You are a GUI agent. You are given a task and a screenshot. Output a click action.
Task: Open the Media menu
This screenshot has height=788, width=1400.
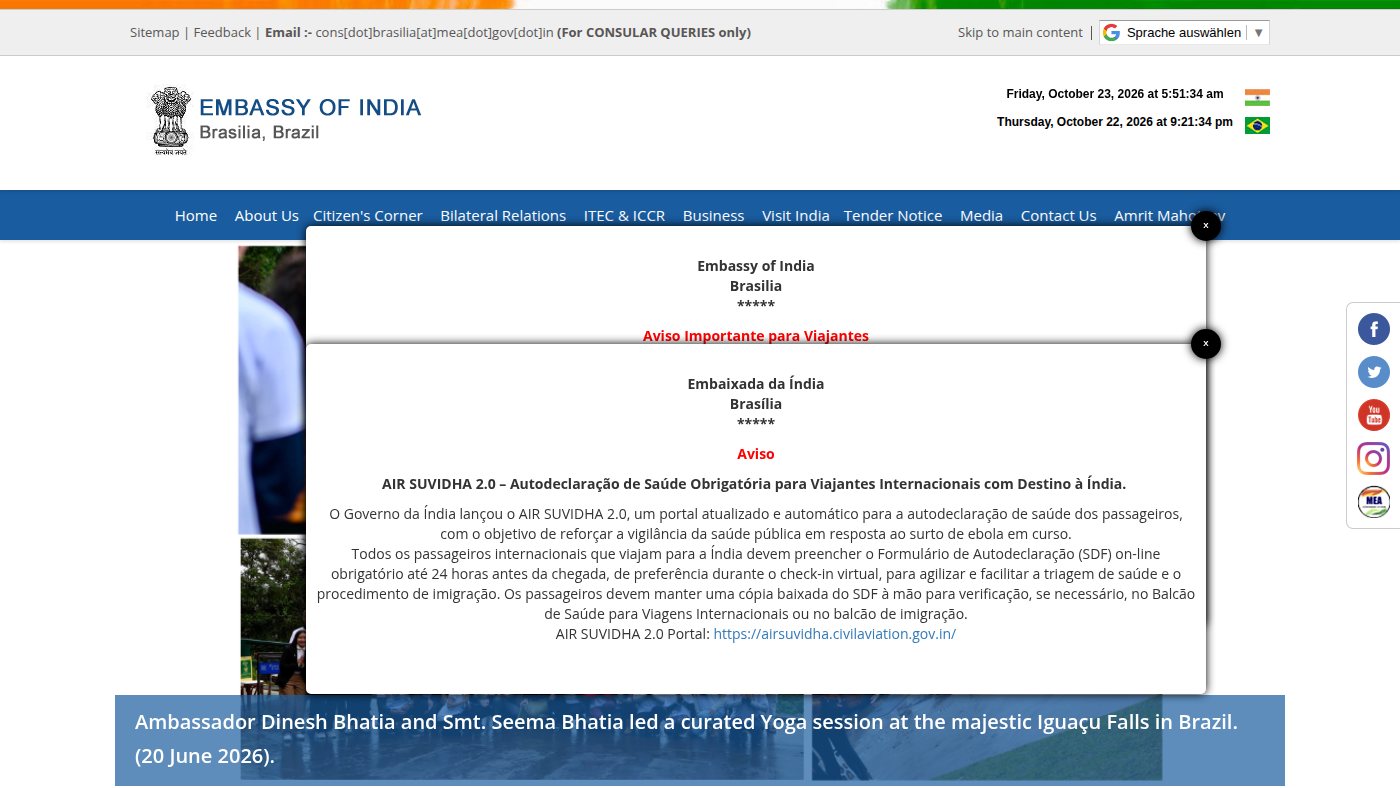(x=981, y=215)
